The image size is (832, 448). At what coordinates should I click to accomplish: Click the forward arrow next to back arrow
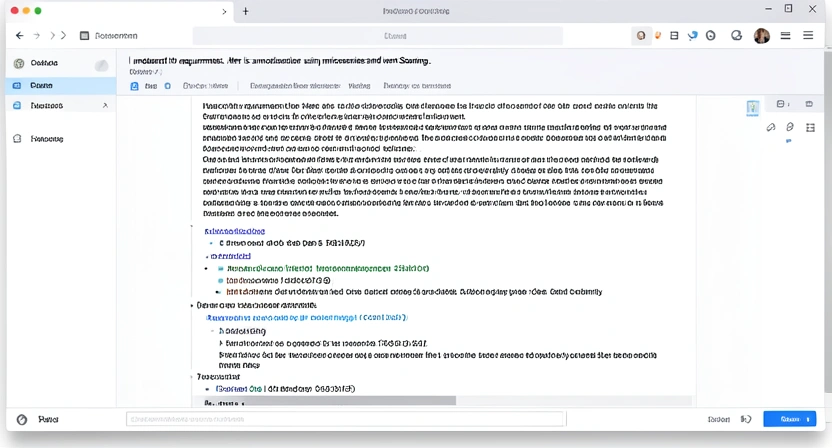pyautogui.click(x=37, y=36)
